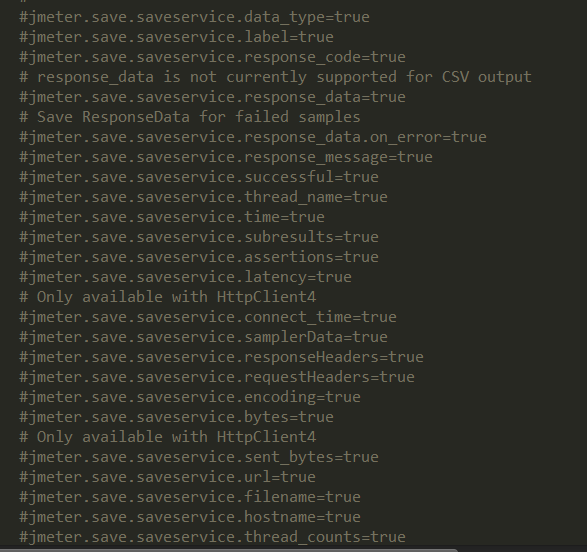Click the assertions=true line
This screenshot has width=587, height=552.
coord(199,257)
